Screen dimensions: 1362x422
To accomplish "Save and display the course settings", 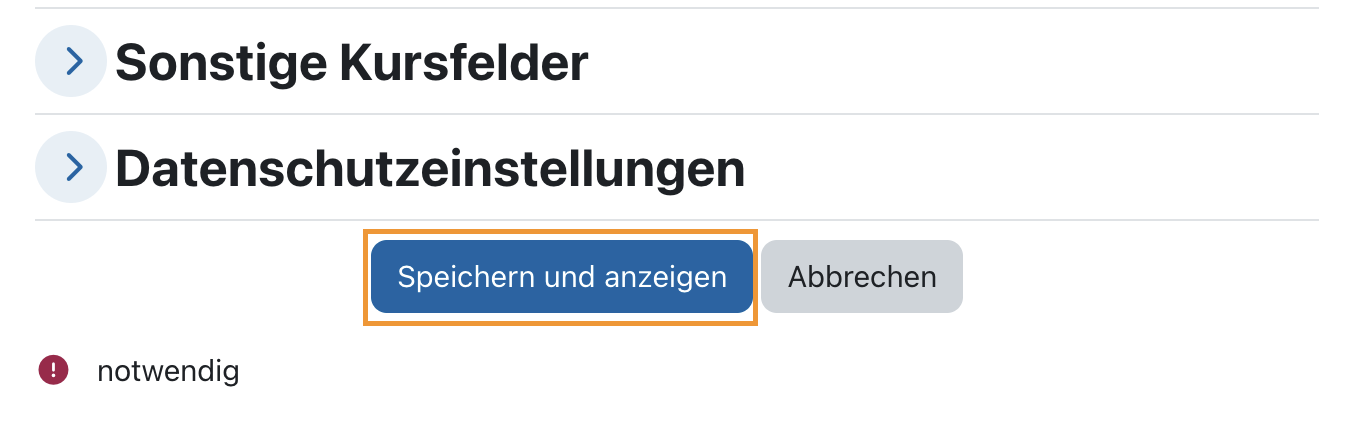I will coord(561,277).
